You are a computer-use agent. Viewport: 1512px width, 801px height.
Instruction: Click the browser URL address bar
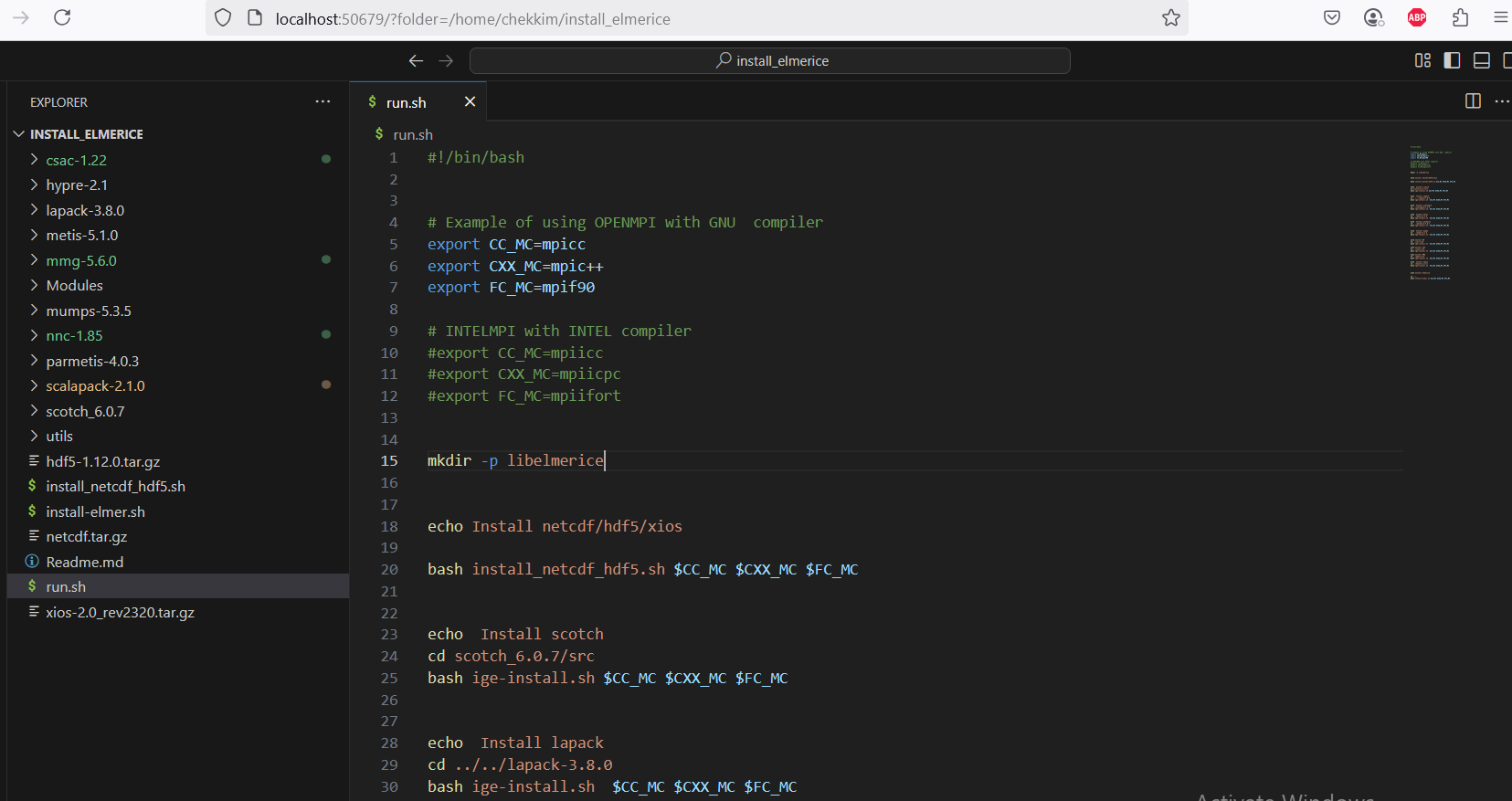coord(694,18)
